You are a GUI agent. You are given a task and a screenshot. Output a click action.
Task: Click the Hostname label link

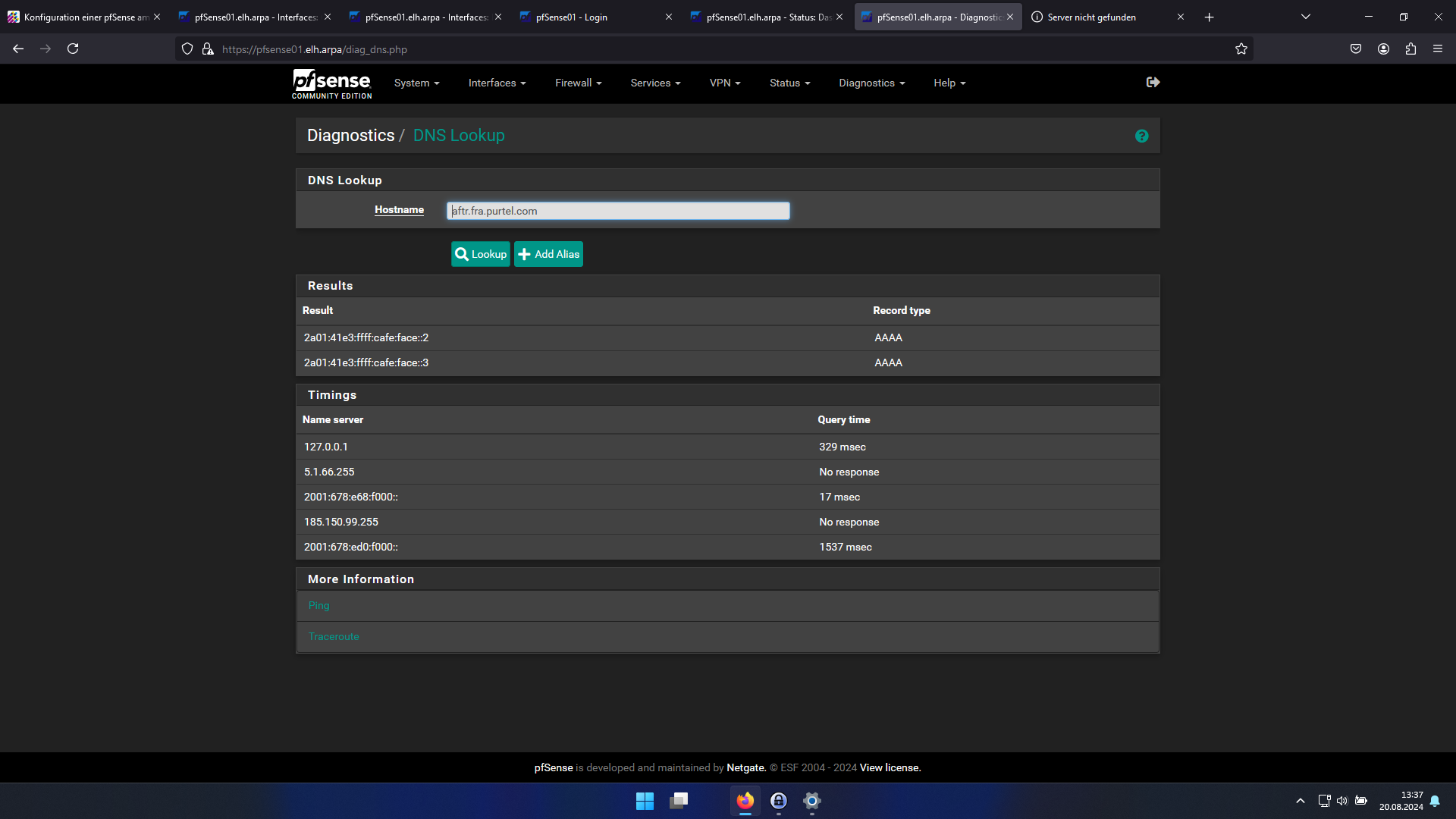[x=399, y=209]
